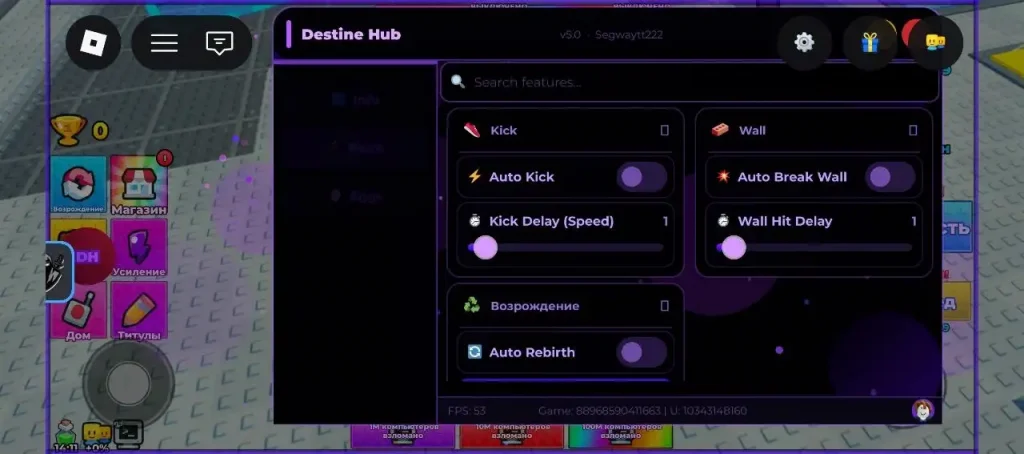Tap the green potion timer icon

65,435
